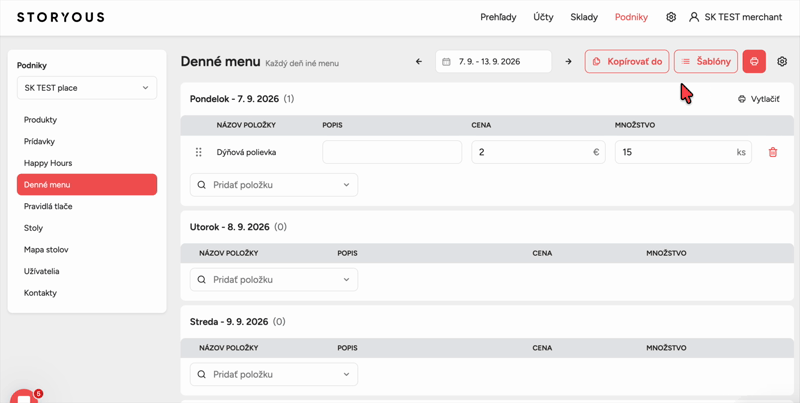Click the Kopírovať do button
This screenshot has height=403, width=800.
click(627, 62)
